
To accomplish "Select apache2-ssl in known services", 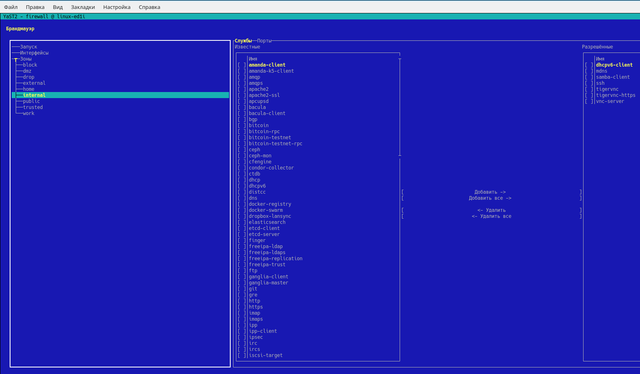I will click(264, 95).
